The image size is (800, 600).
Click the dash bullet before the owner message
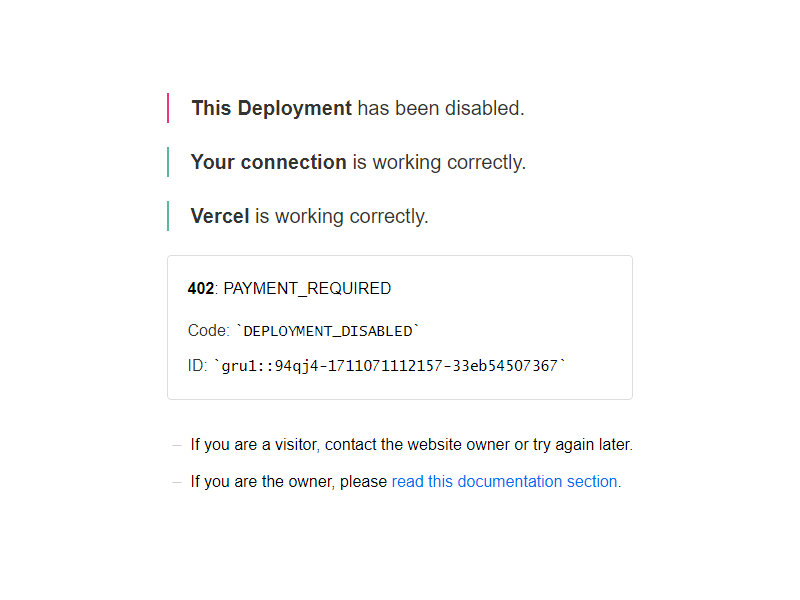click(177, 482)
